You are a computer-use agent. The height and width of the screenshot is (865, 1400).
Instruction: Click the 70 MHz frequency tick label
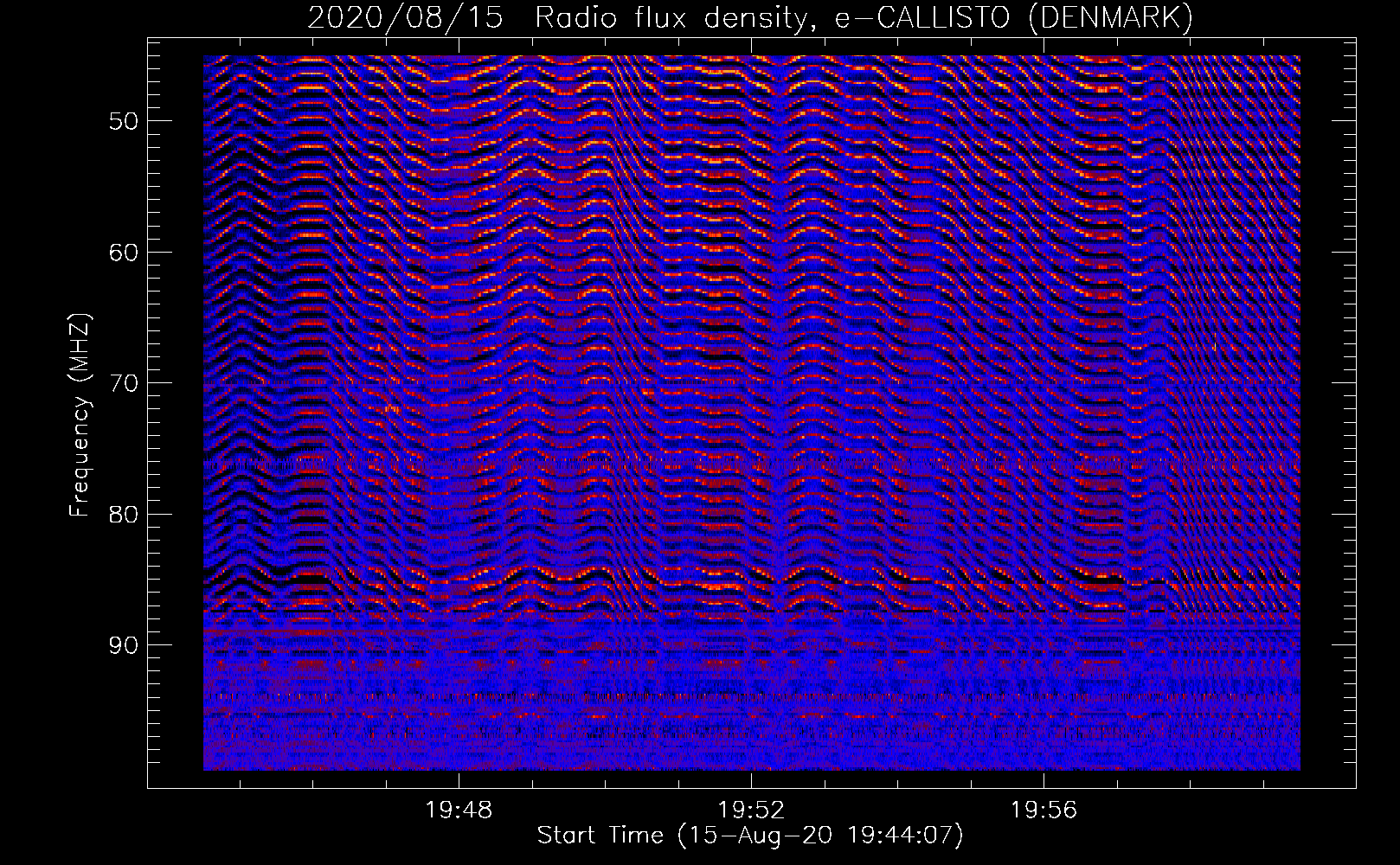point(124,383)
